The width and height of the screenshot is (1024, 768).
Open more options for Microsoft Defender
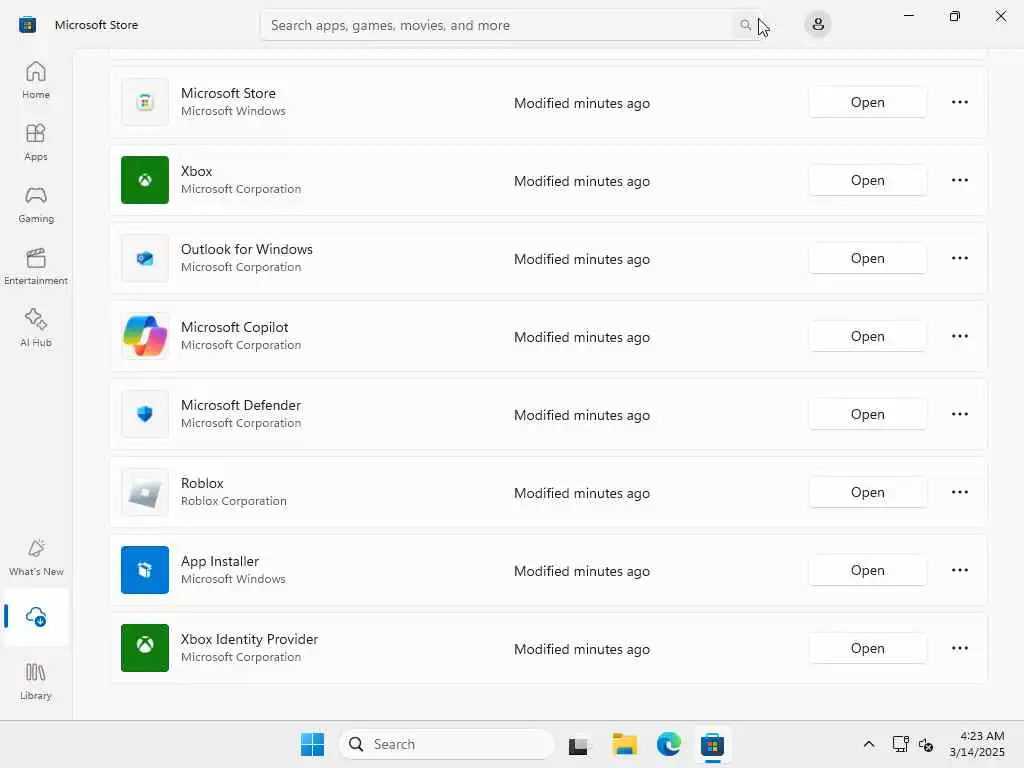click(959, 414)
